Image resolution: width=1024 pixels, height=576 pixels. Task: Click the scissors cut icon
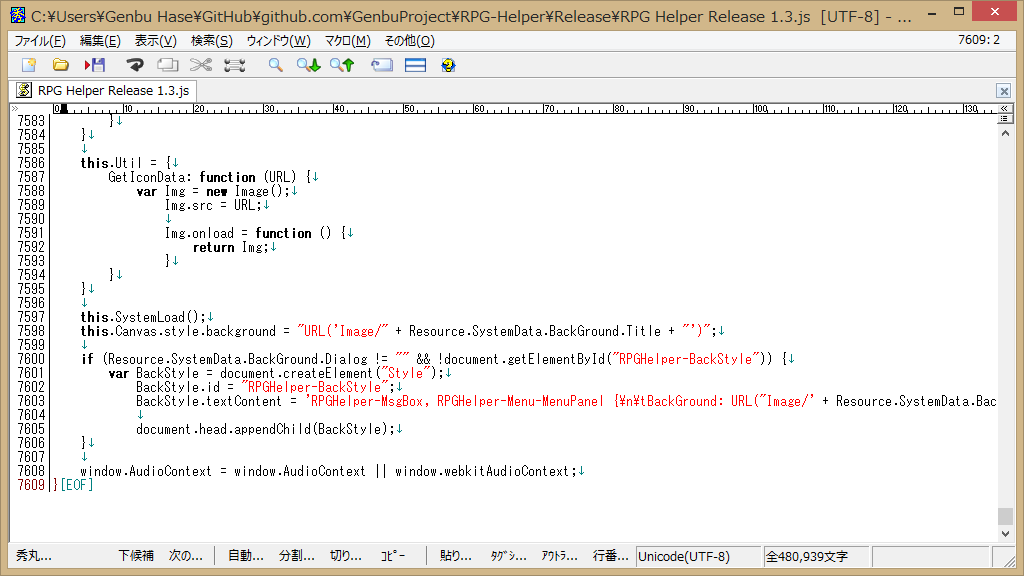click(x=201, y=65)
